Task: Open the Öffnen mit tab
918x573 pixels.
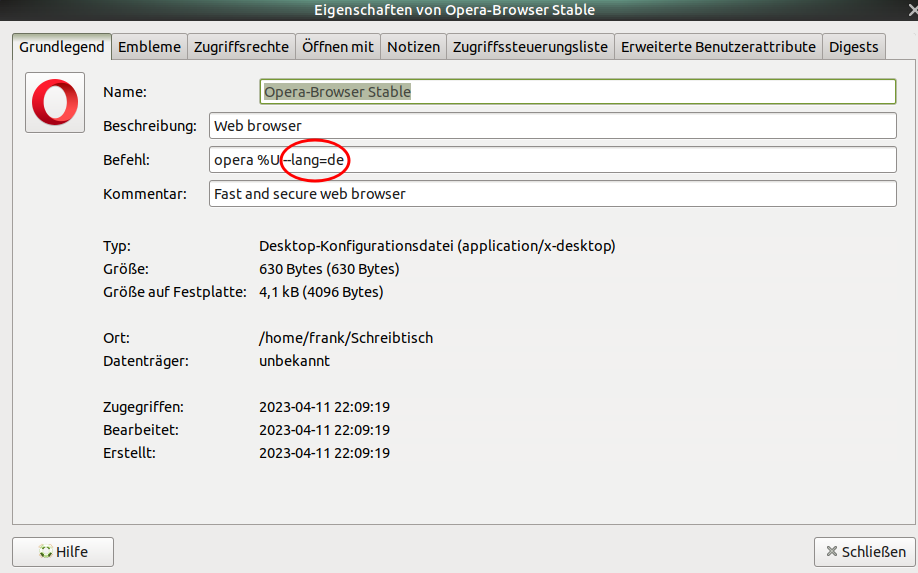Action: [338, 47]
